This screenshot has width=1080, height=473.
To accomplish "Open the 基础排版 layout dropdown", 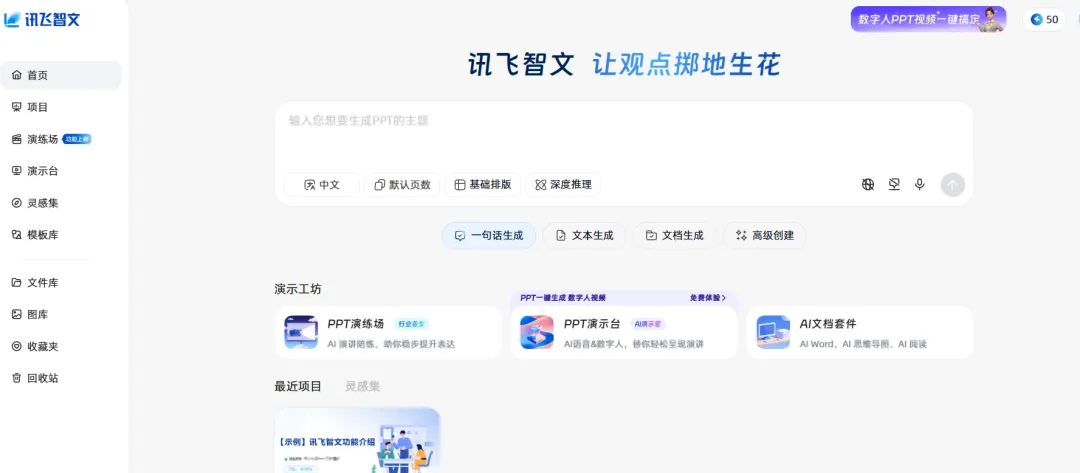I will click(x=483, y=185).
